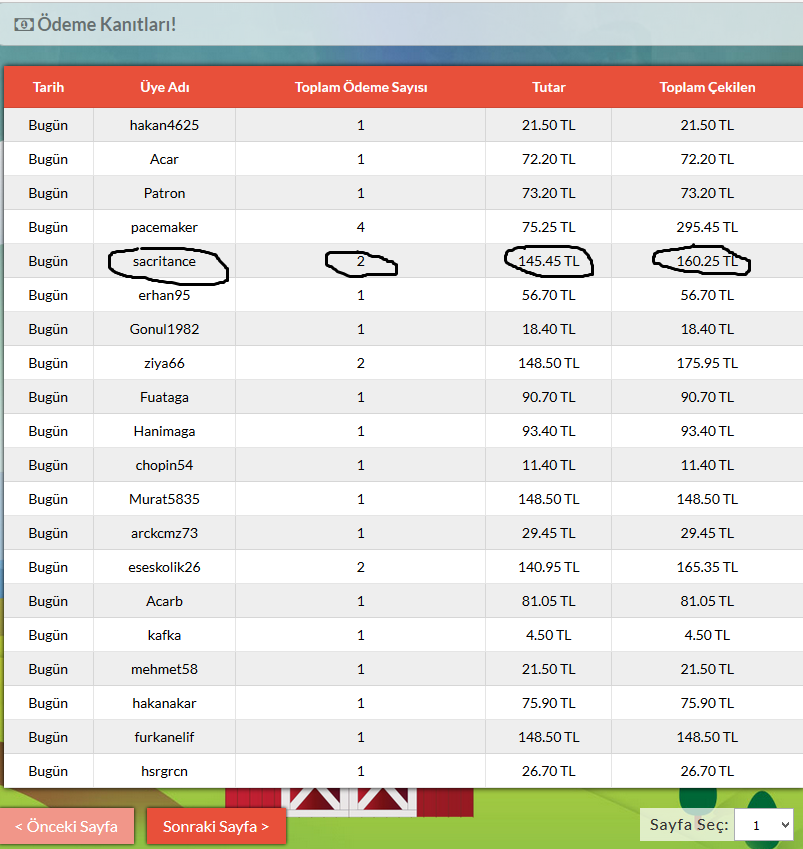Image resolution: width=803 pixels, height=849 pixels.
Task: Select member name Patron
Action: pyautogui.click(x=164, y=193)
